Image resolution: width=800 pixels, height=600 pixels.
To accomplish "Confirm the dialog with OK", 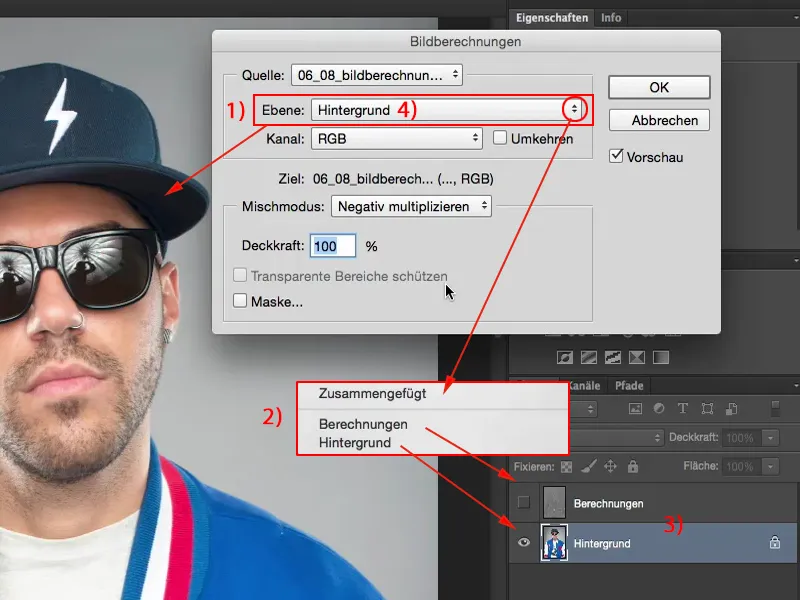I will [659, 87].
